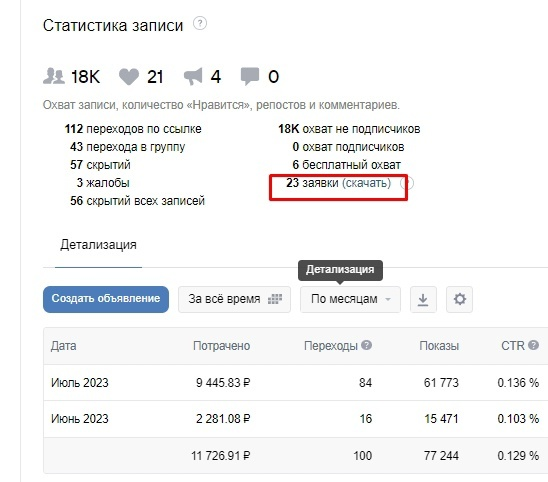Click the help icon next to заявки (скачать)
This screenshot has width=548, height=482.
point(407,183)
